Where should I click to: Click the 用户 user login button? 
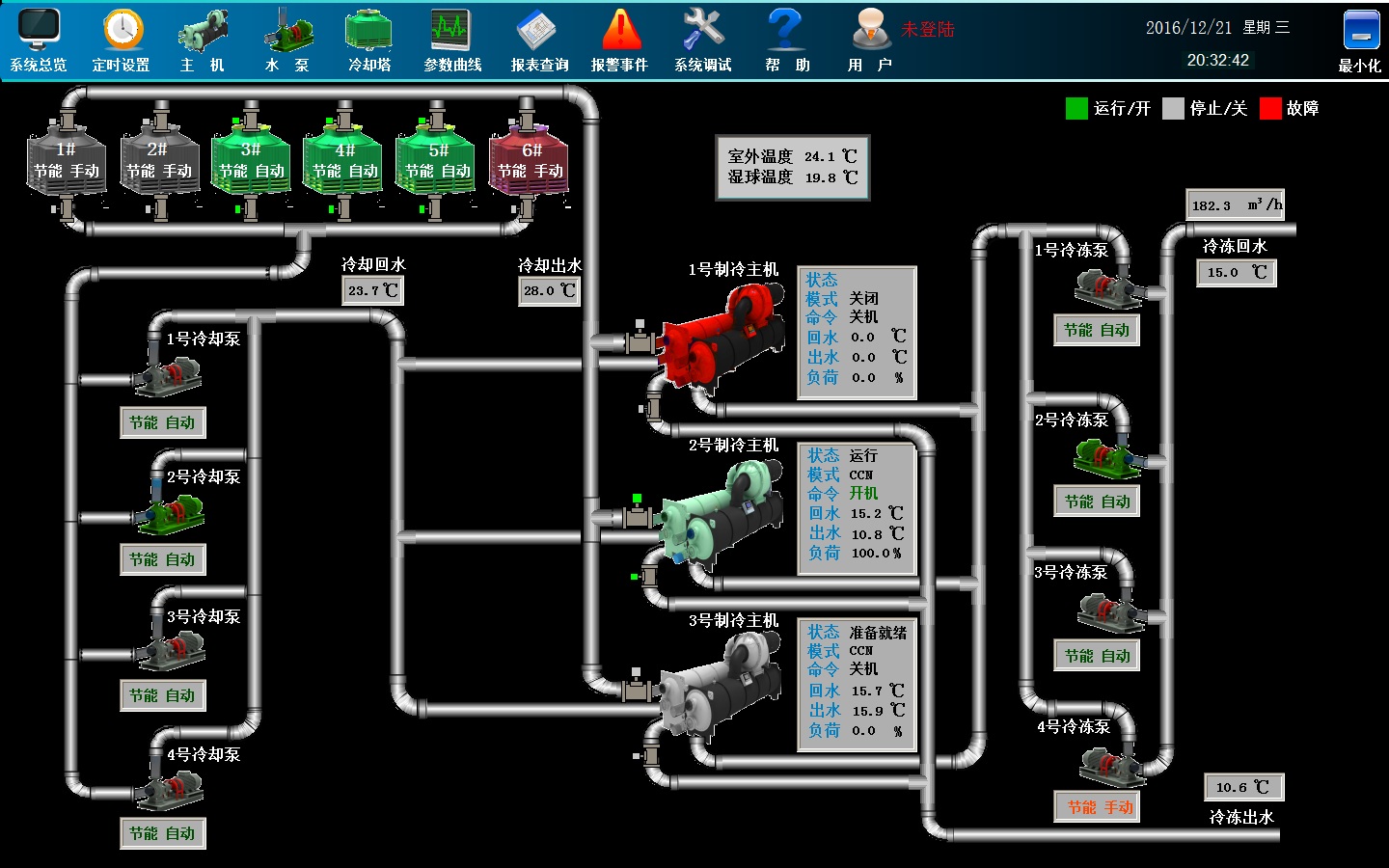(x=870, y=40)
